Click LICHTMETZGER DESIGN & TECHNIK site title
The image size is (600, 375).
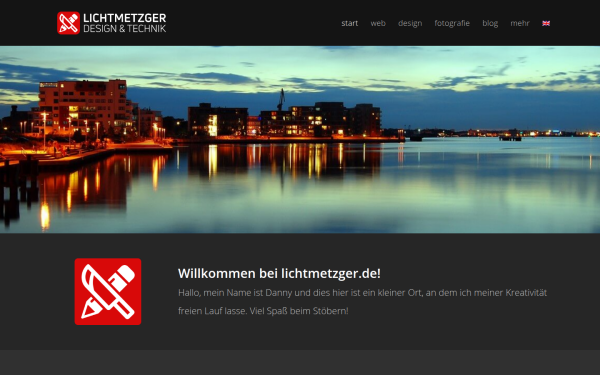[x=125, y=23]
